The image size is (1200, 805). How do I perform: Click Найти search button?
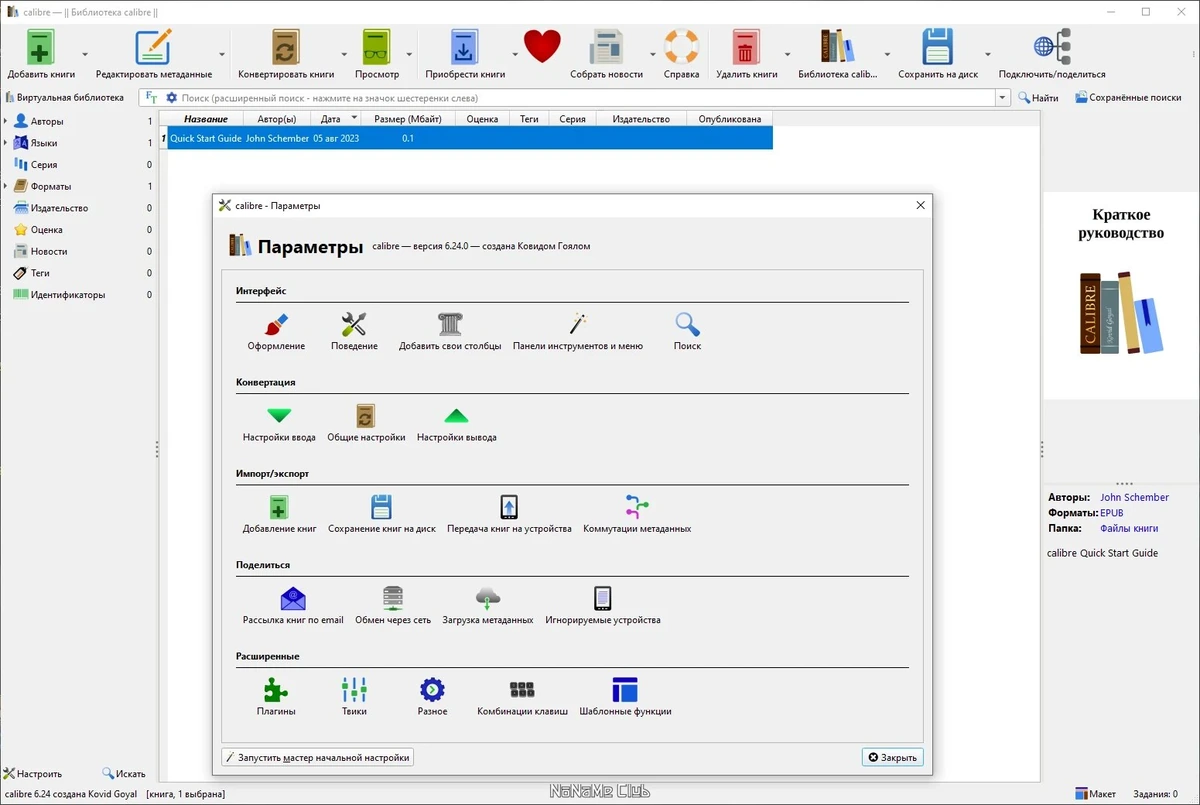(1039, 98)
